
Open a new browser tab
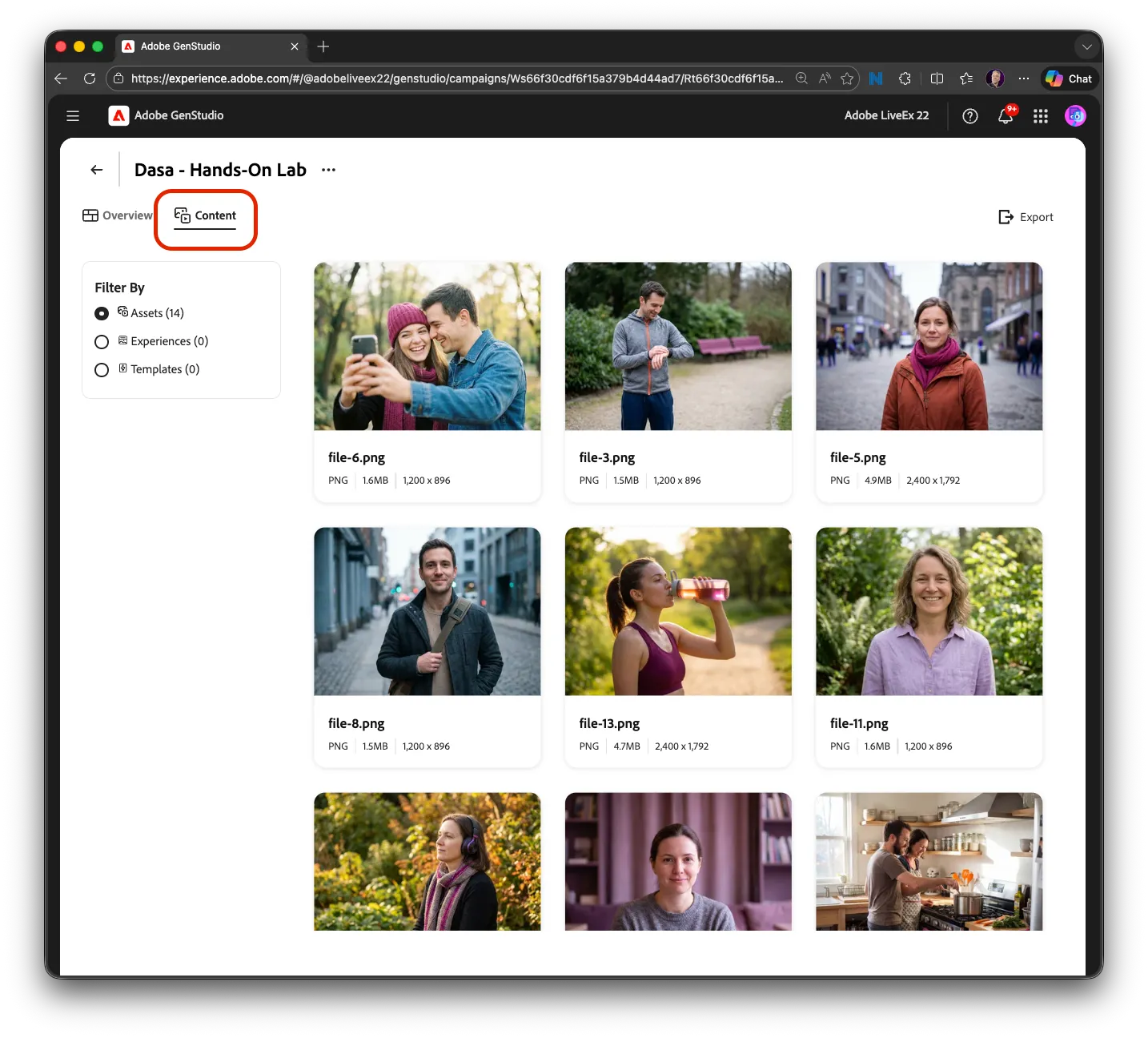coord(323,46)
